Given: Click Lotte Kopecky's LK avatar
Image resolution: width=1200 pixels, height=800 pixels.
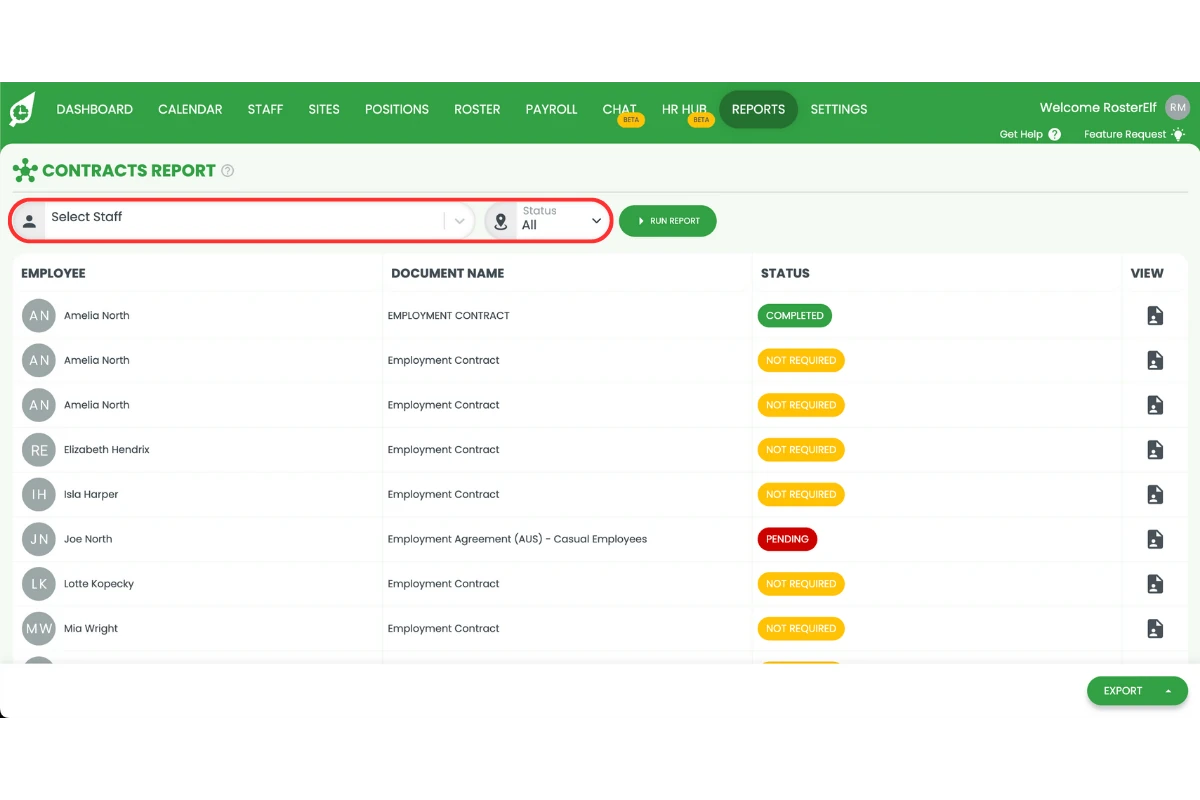Looking at the screenshot, I should pos(38,584).
